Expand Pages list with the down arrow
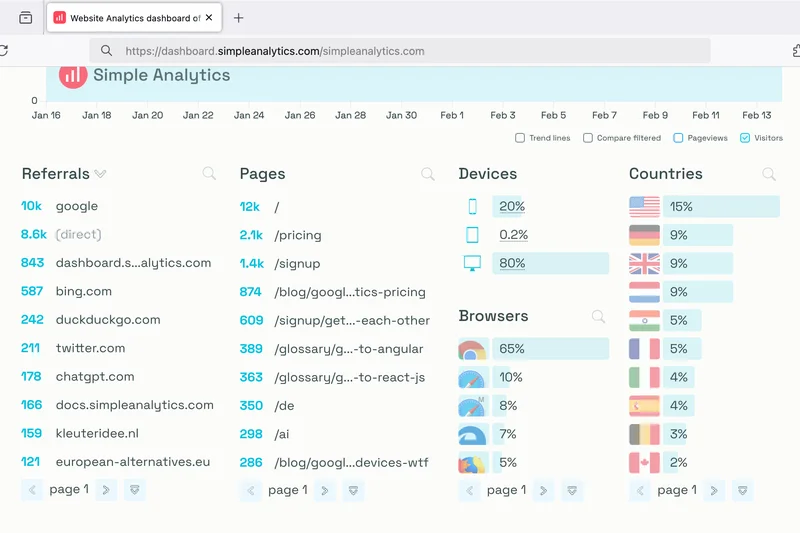 pos(353,490)
